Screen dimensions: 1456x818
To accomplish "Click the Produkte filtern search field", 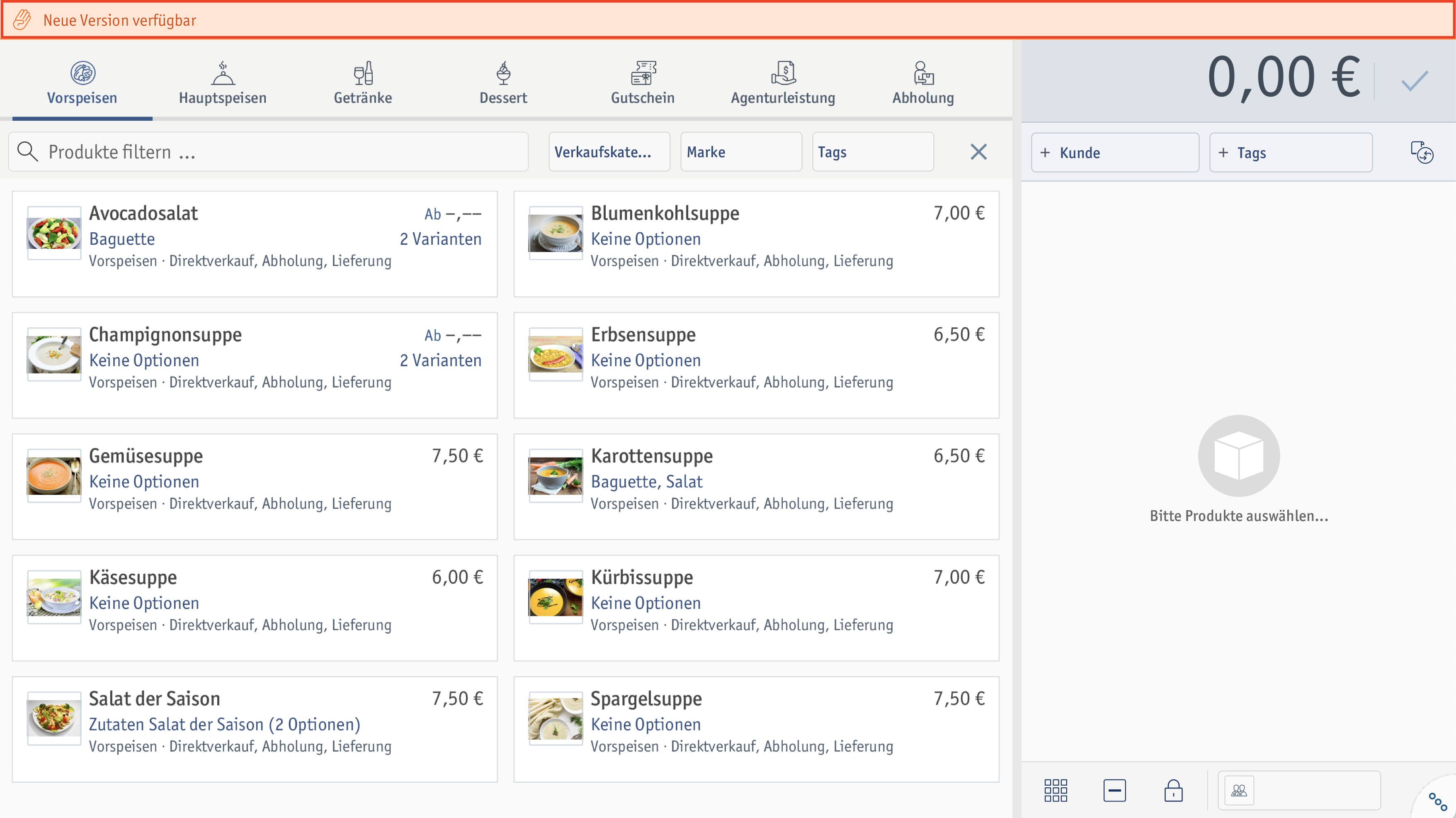I will tap(269, 151).
